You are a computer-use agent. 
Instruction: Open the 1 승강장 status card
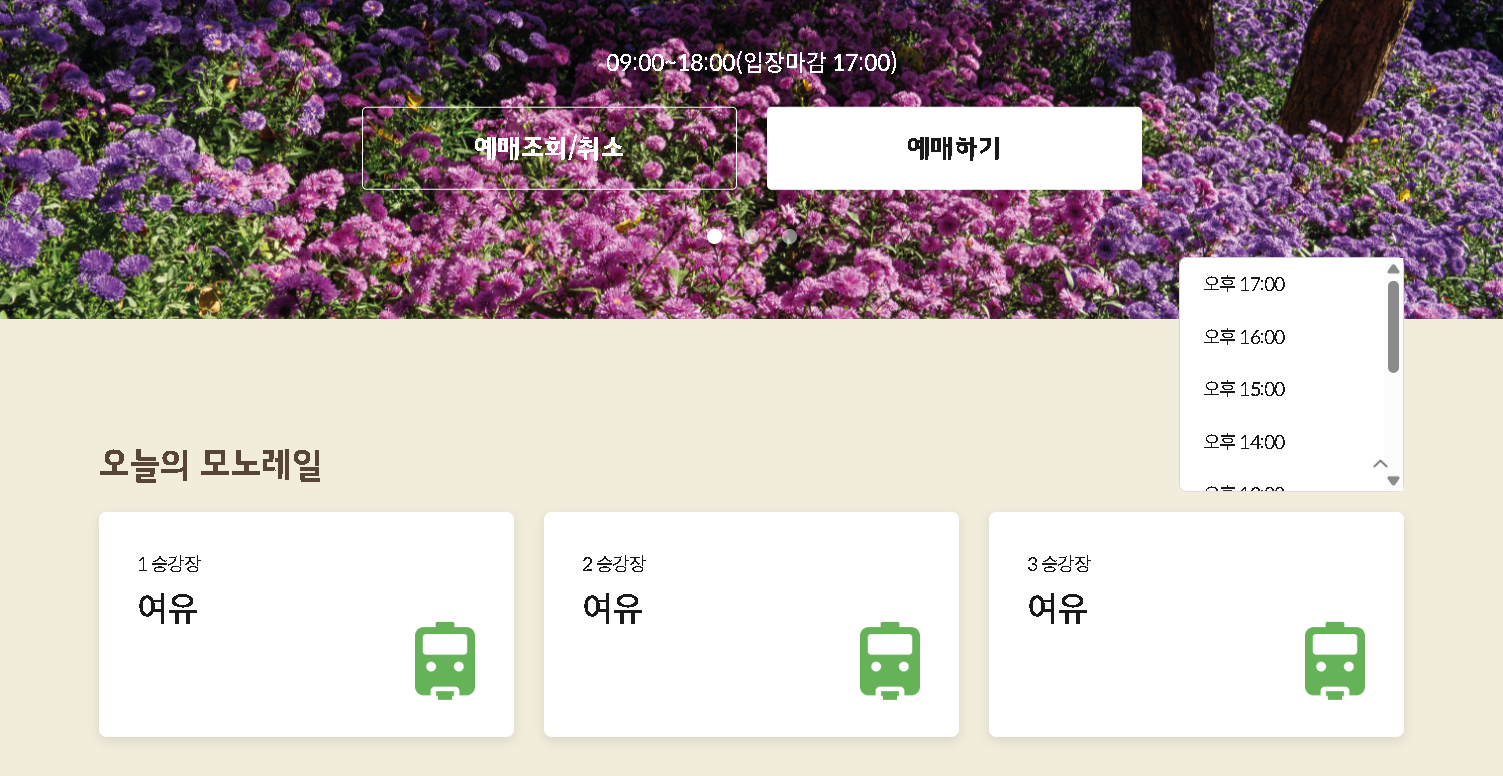tap(306, 625)
